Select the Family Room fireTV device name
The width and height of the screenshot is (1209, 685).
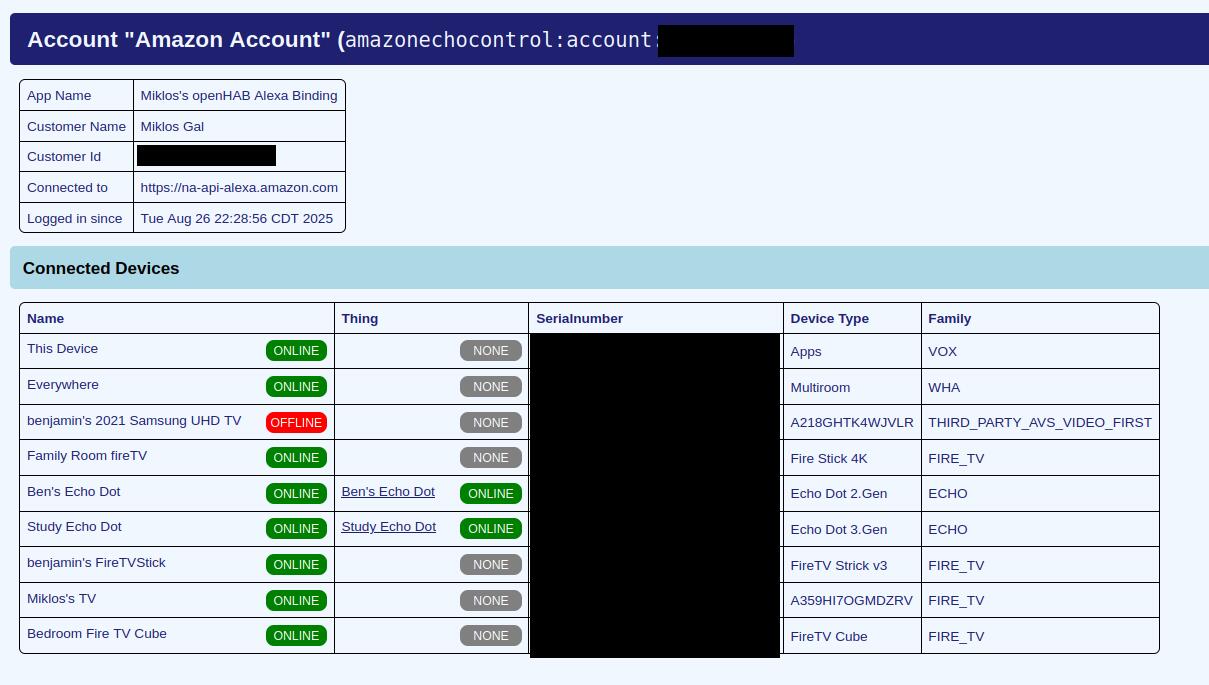click(87, 456)
